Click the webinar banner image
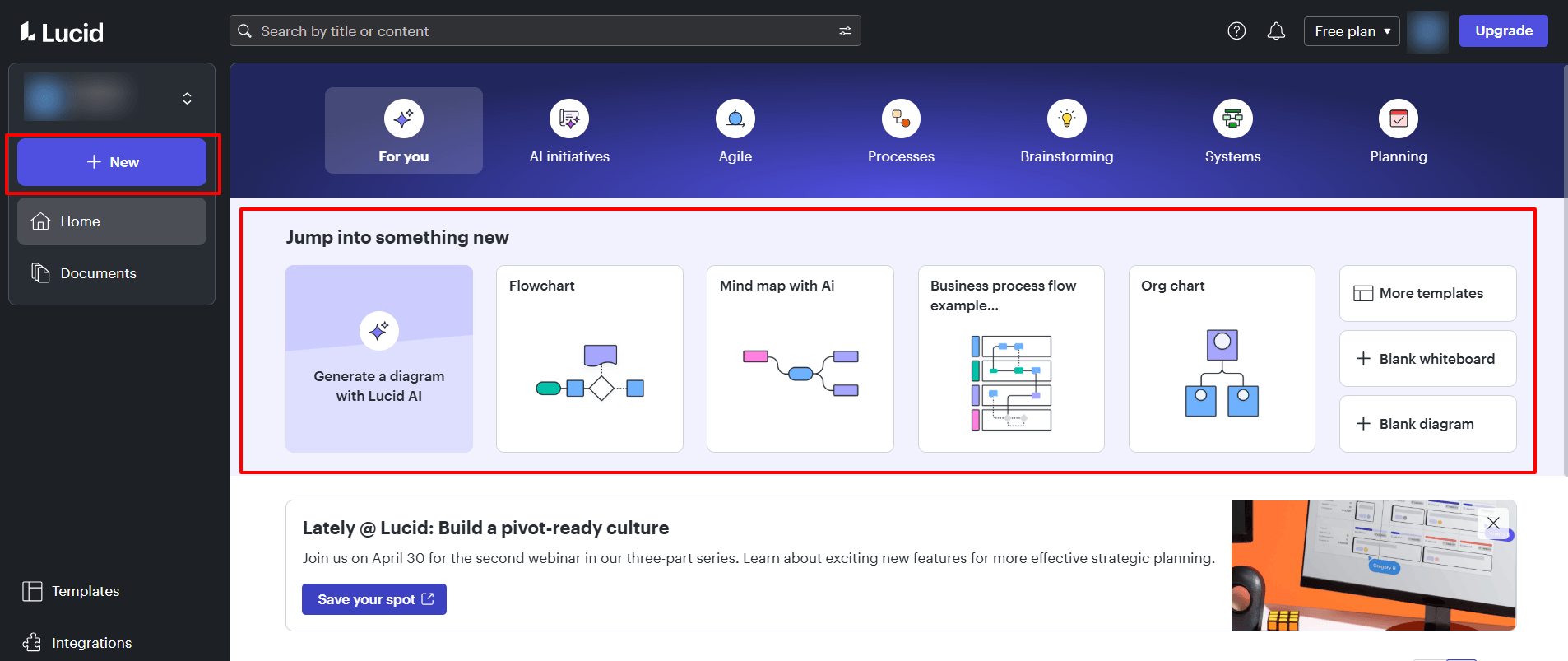The height and width of the screenshot is (661, 1568). (1373, 566)
